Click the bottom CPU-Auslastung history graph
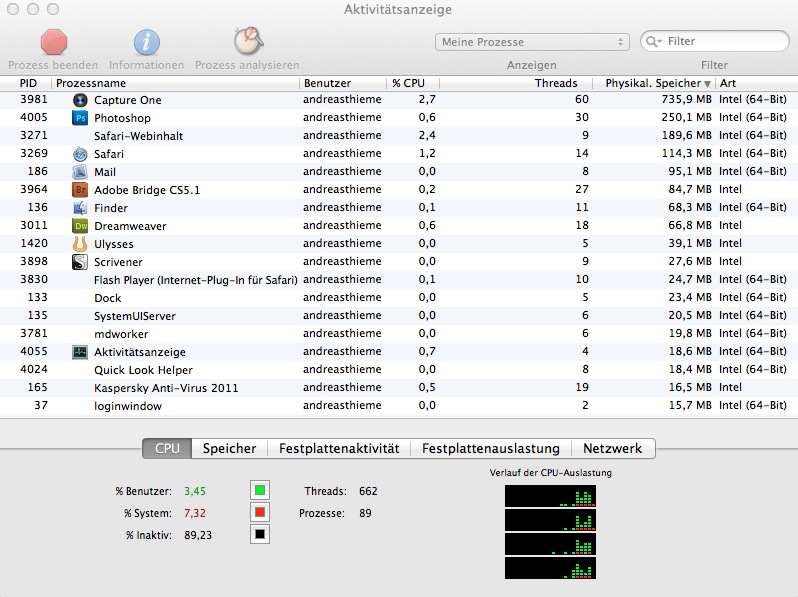The image size is (798, 597). 550,568
